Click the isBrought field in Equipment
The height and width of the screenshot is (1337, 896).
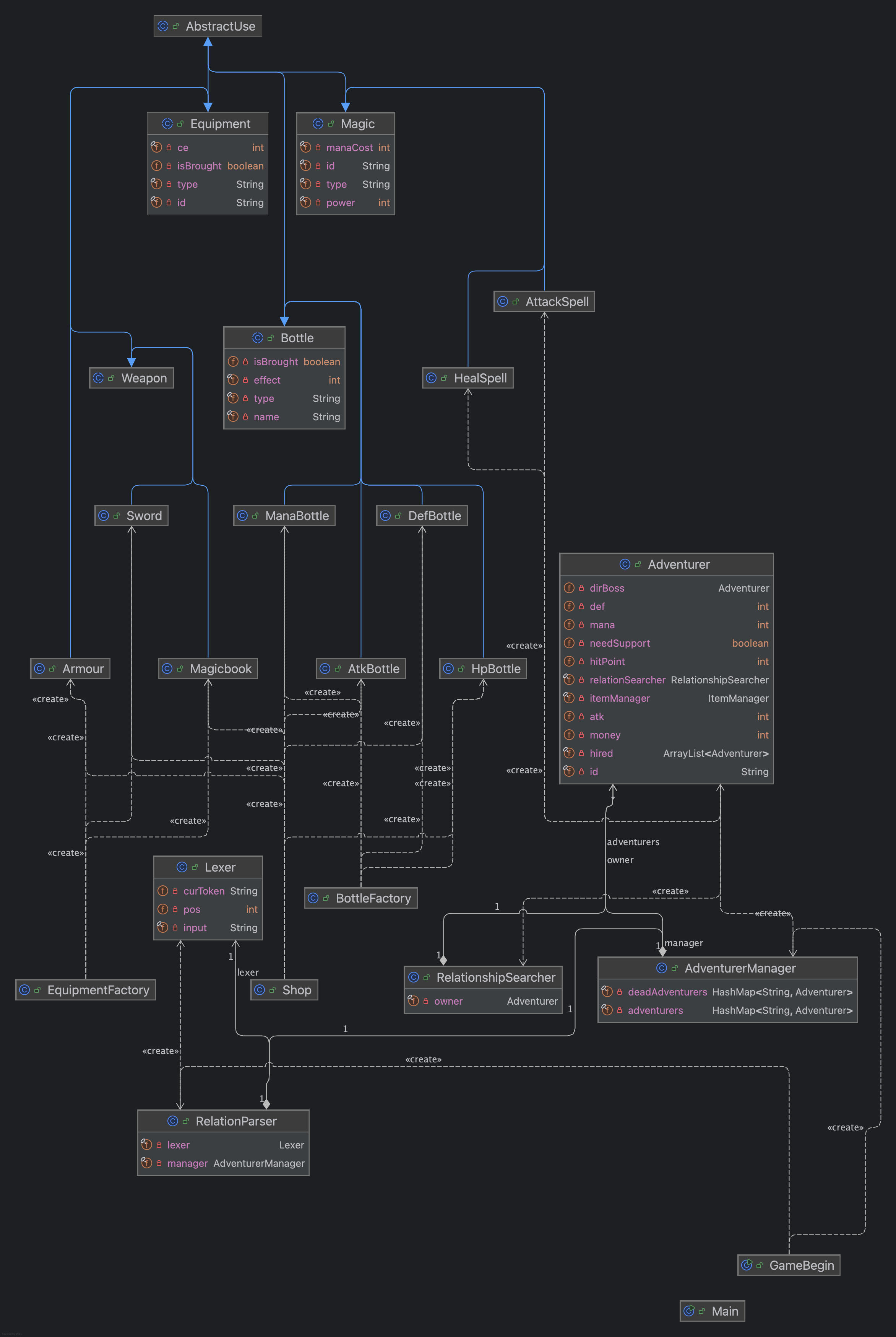click(x=199, y=166)
